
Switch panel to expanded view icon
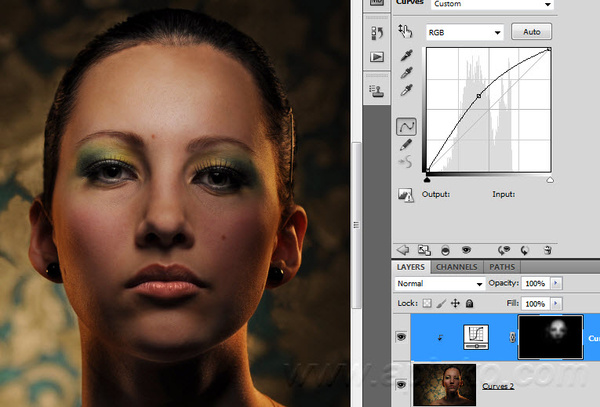[x=424, y=250]
